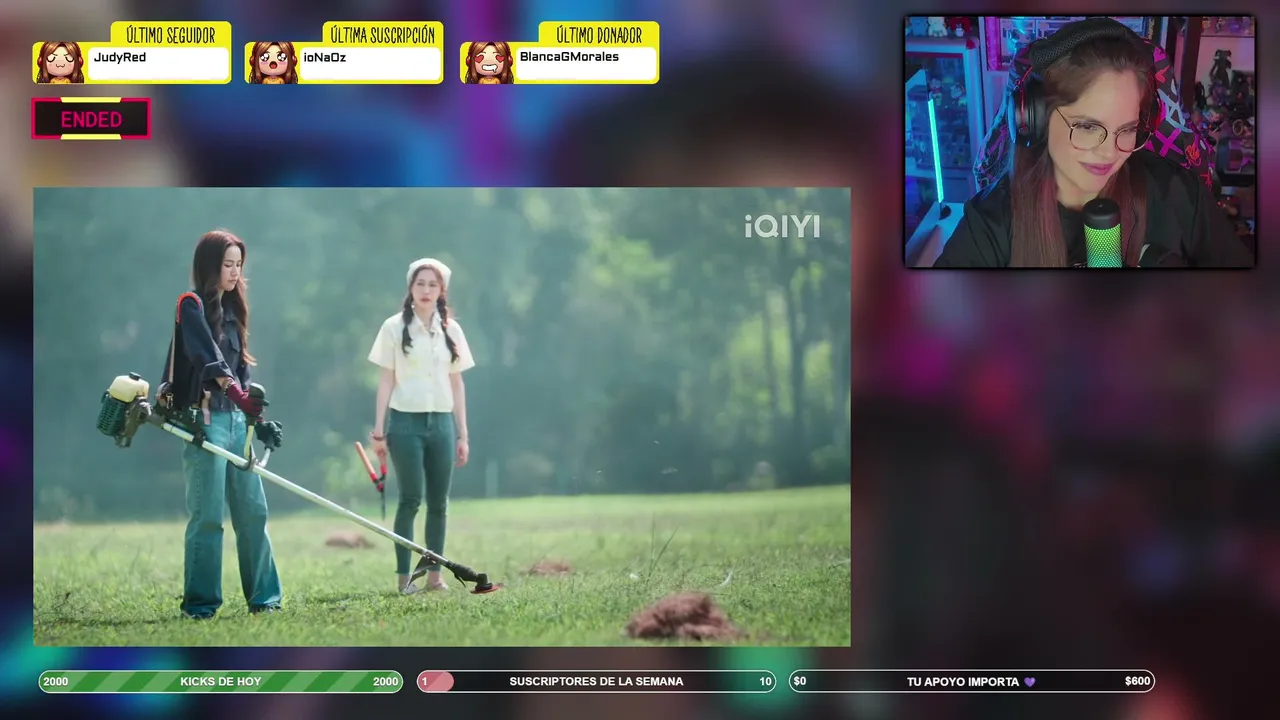Click the heart-eyes avatar beside BlancaGMorales
The width and height of the screenshot is (1280, 720).
pos(488,63)
